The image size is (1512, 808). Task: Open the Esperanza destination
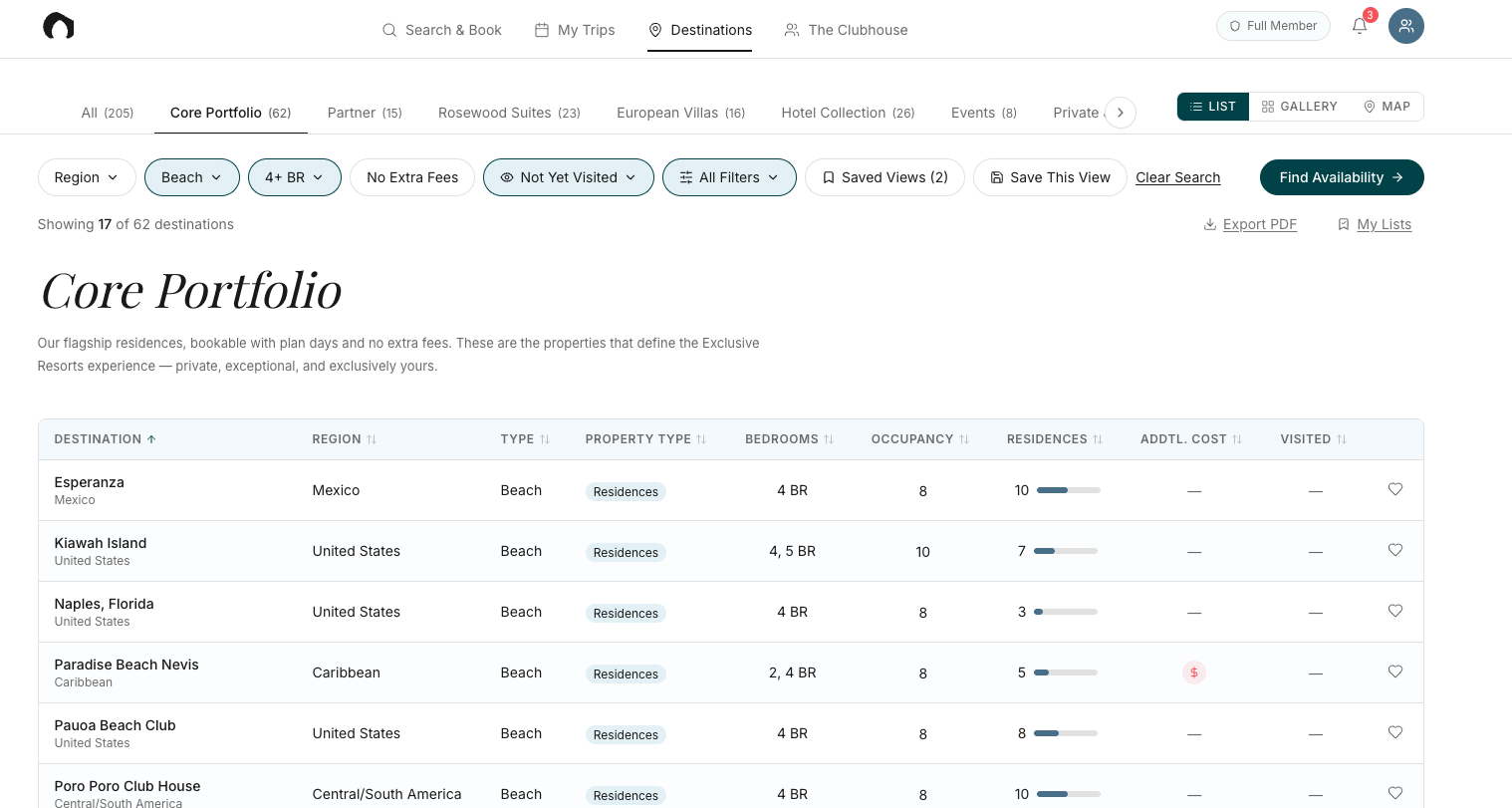click(x=90, y=482)
